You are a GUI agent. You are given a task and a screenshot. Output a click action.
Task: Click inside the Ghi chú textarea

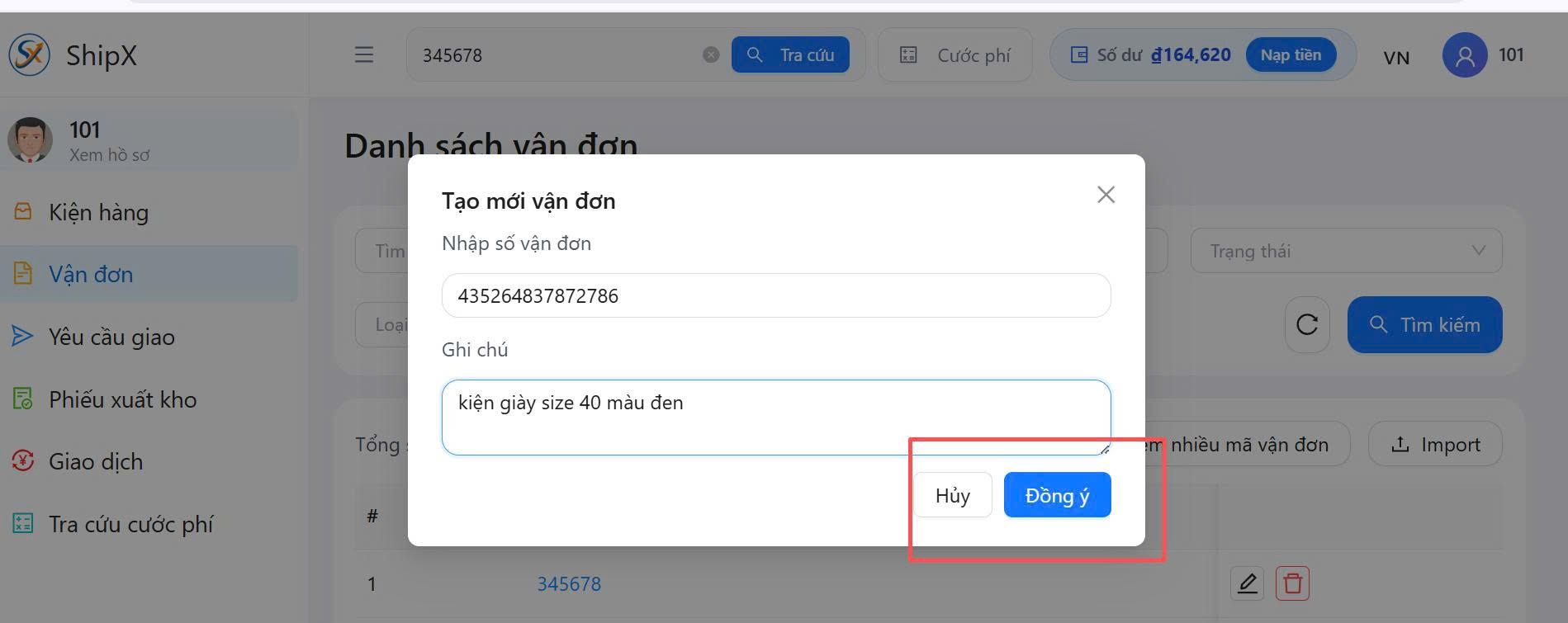(x=776, y=418)
